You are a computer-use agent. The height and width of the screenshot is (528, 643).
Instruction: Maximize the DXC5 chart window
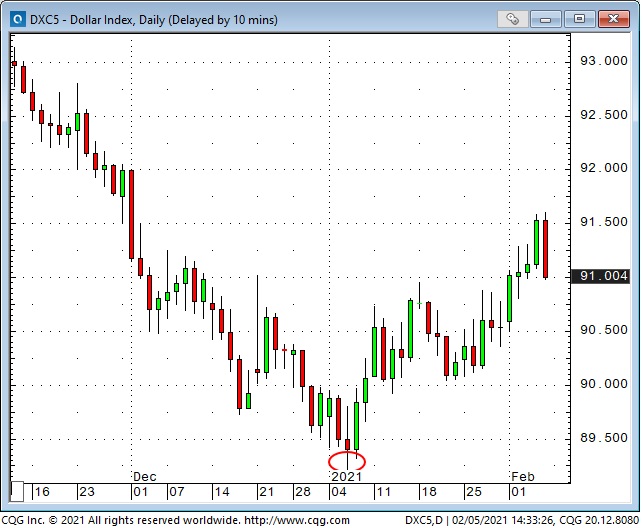(x=579, y=19)
